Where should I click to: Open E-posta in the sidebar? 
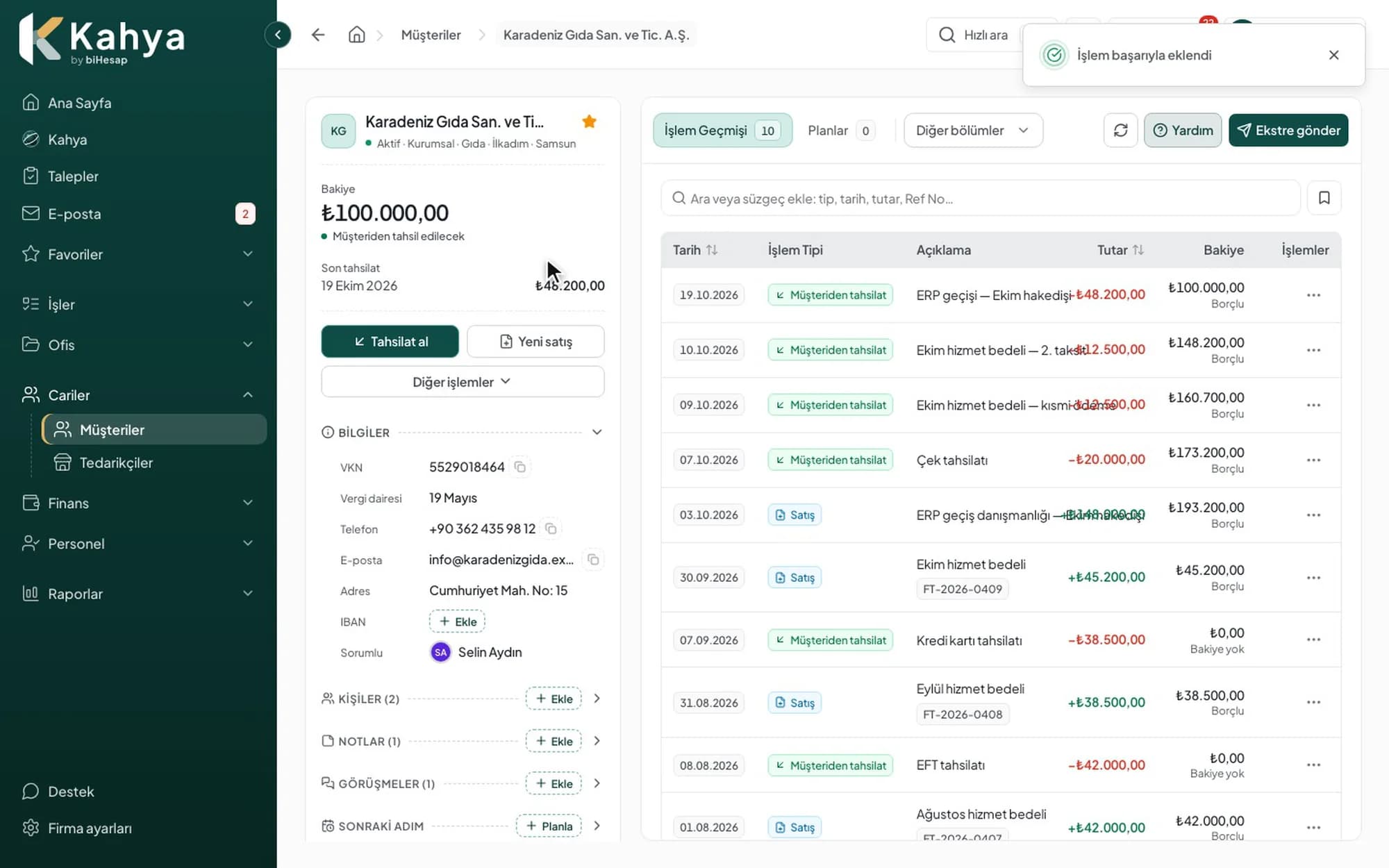(139, 214)
